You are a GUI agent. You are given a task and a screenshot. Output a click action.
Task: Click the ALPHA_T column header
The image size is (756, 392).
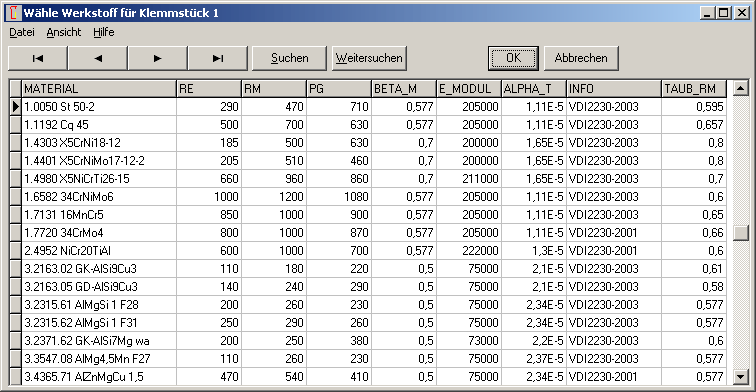coord(534,89)
